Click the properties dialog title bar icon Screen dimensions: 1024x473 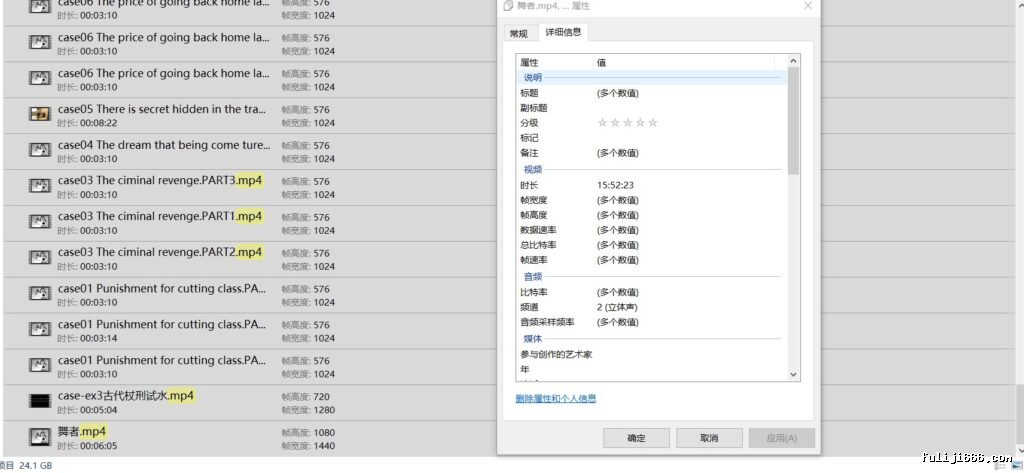tap(508, 6)
